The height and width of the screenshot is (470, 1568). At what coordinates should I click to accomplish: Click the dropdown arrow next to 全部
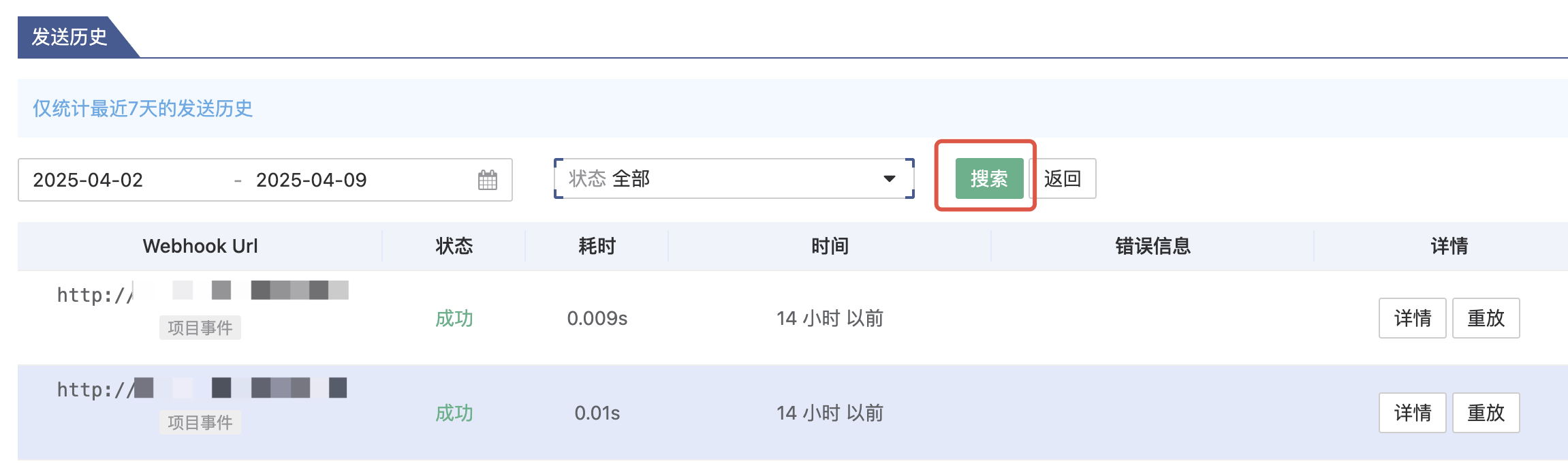click(889, 179)
